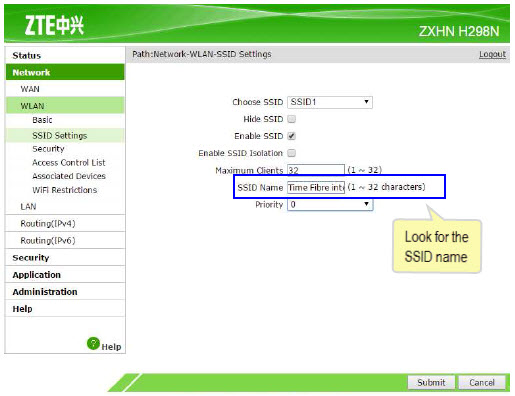This screenshot has width=515, height=396.
Task: Open WiFi Restrictions page
Action: tap(65, 190)
